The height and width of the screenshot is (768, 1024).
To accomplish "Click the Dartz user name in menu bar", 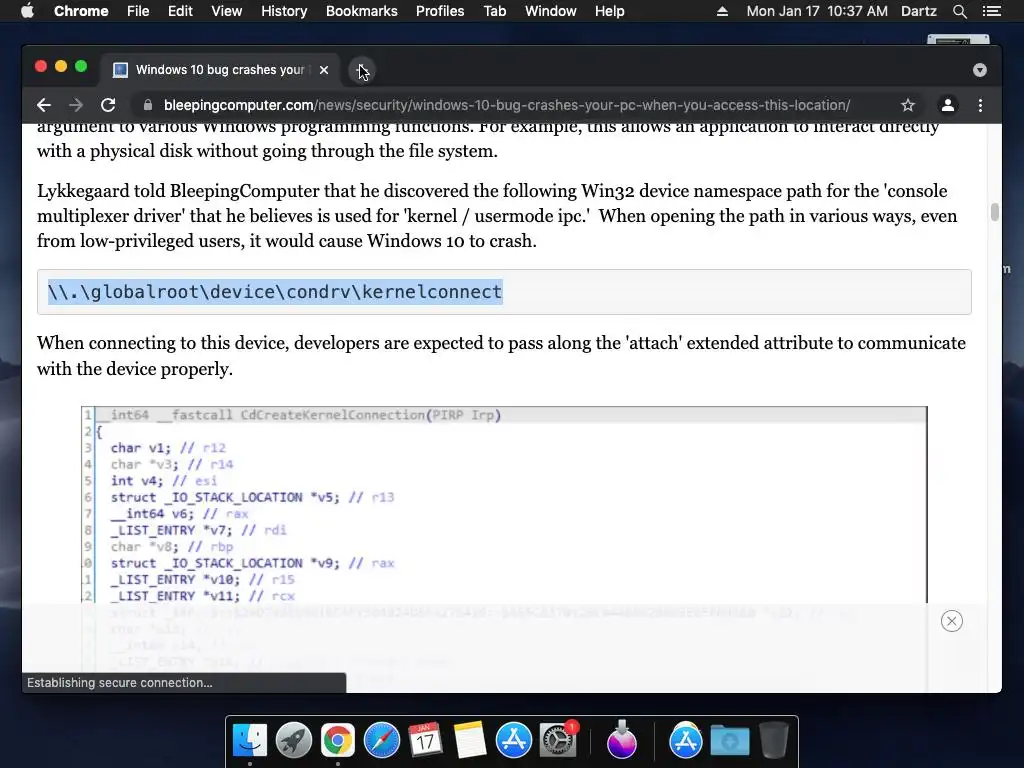I will point(919,11).
